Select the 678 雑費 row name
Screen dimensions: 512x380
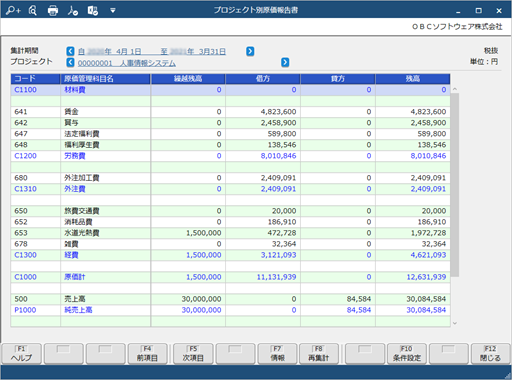pyautogui.click(x=105, y=244)
